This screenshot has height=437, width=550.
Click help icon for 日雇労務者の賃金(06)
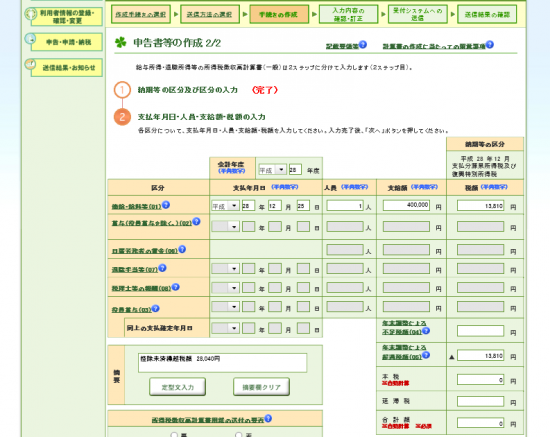[182, 249]
